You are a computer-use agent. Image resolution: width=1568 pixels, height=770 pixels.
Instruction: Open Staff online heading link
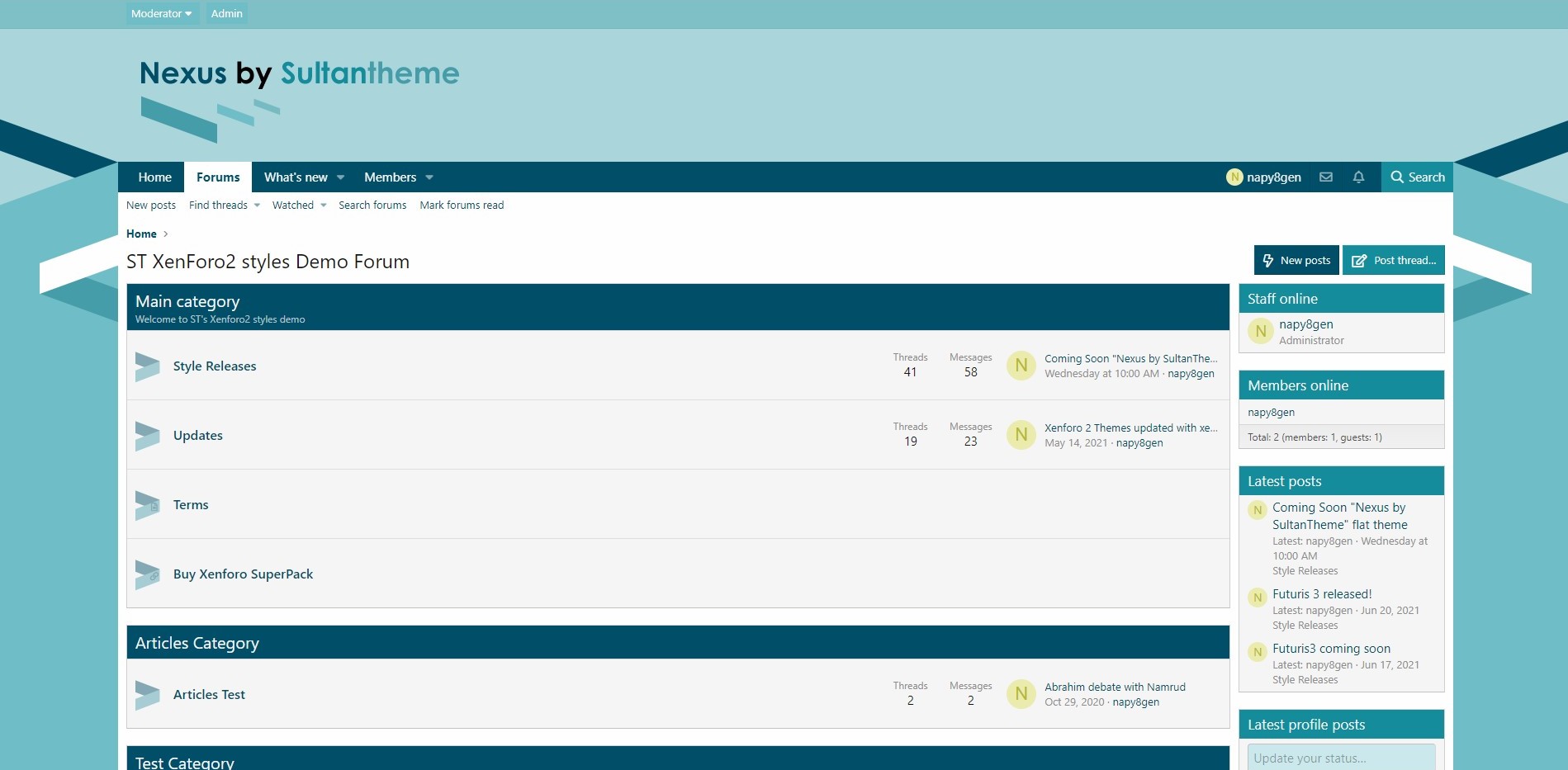pyautogui.click(x=1282, y=299)
